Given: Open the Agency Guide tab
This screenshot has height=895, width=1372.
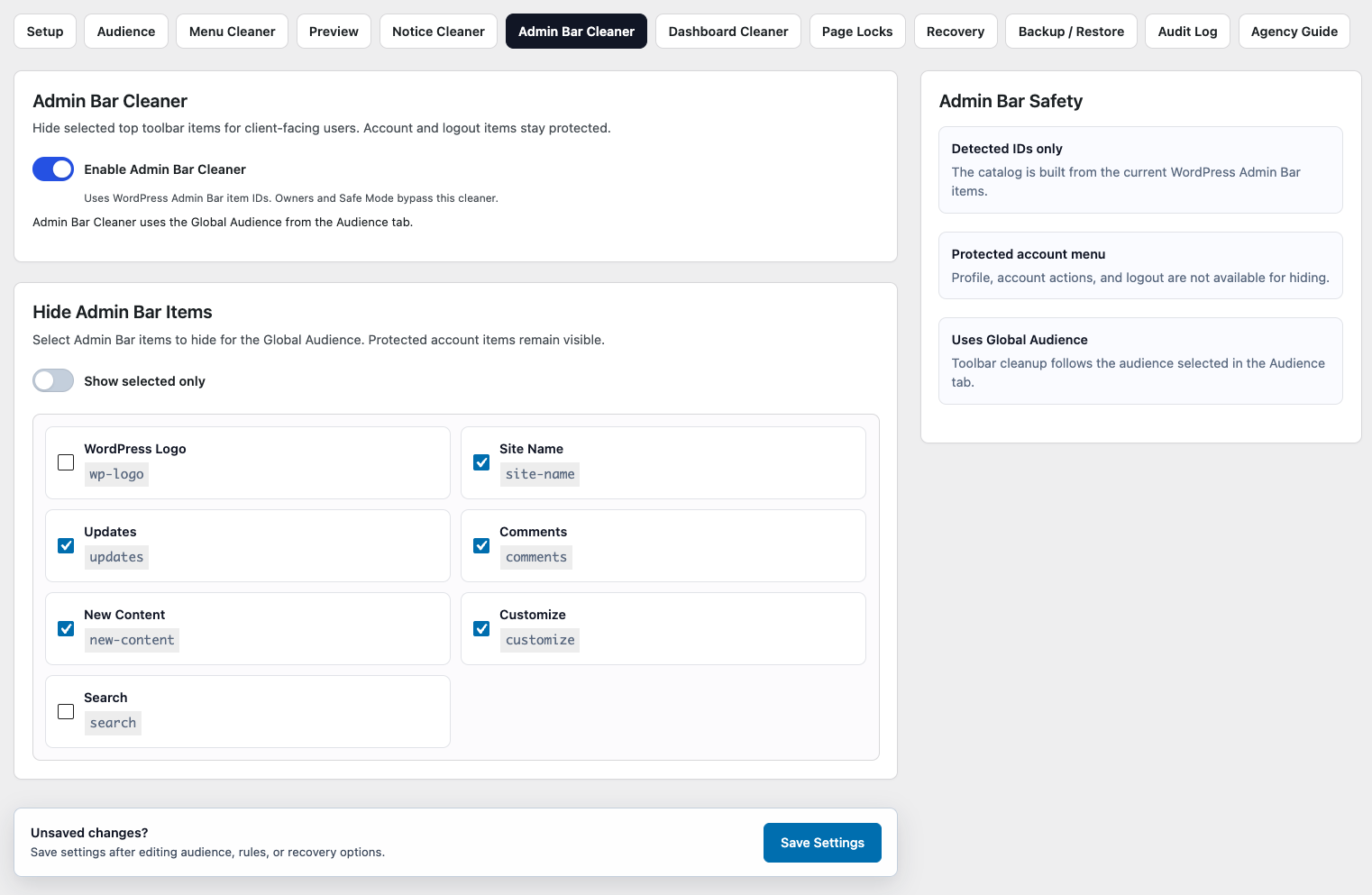Looking at the screenshot, I should point(1294,32).
